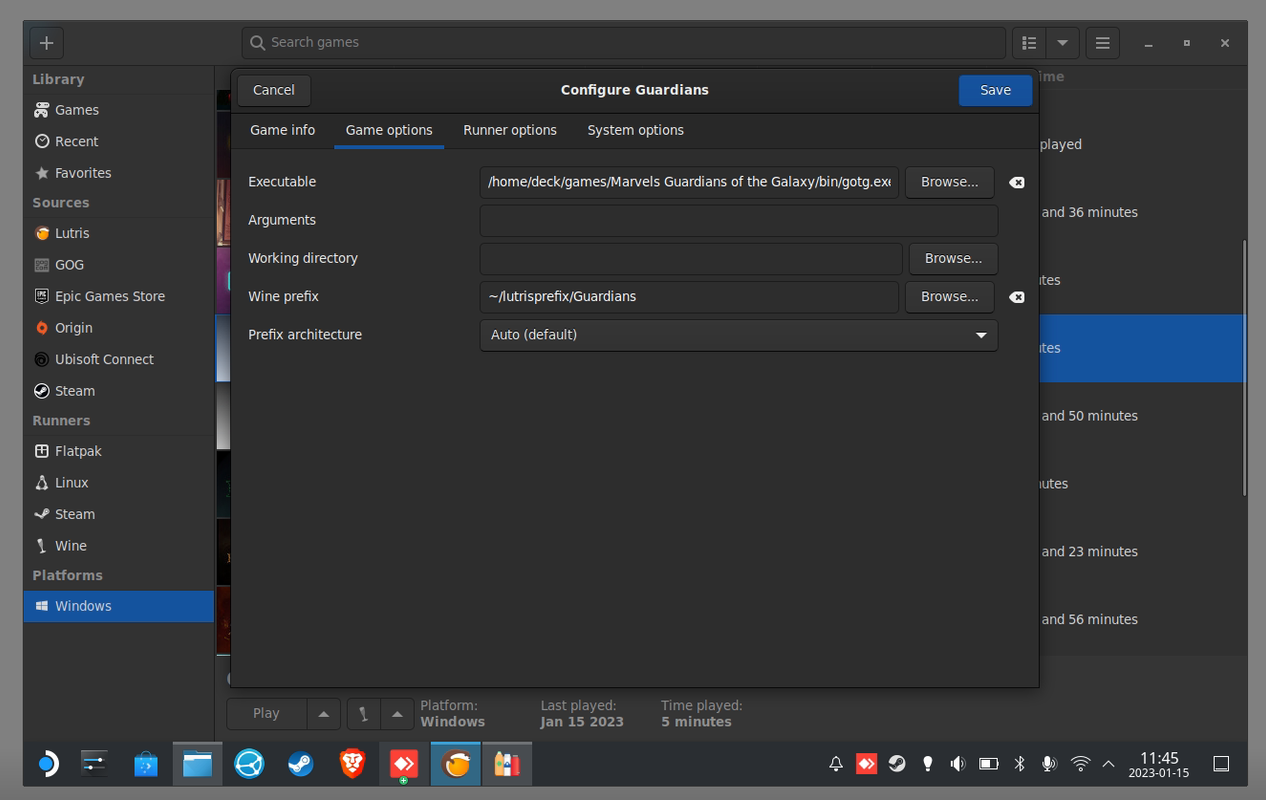Image resolution: width=1266 pixels, height=800 pixels.
Task: Switch to the Game options tab
Action: [x=389, y=130]
